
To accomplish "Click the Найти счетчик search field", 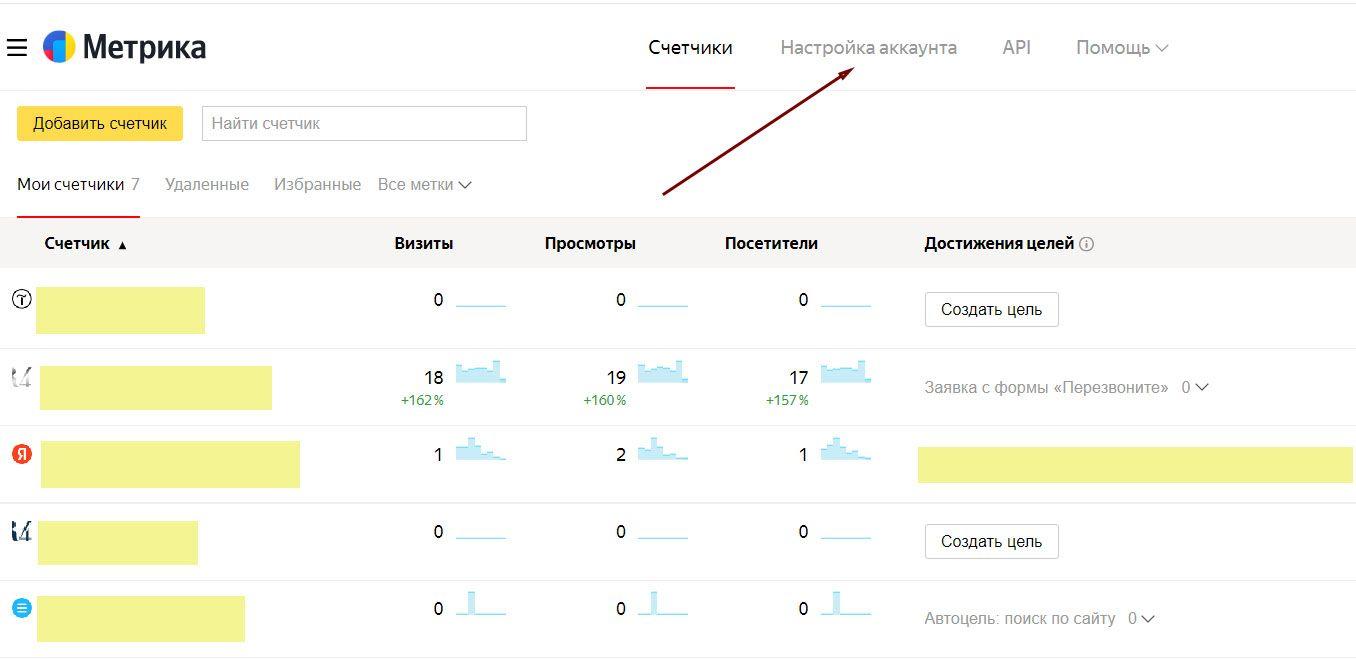I will (364, 123).
